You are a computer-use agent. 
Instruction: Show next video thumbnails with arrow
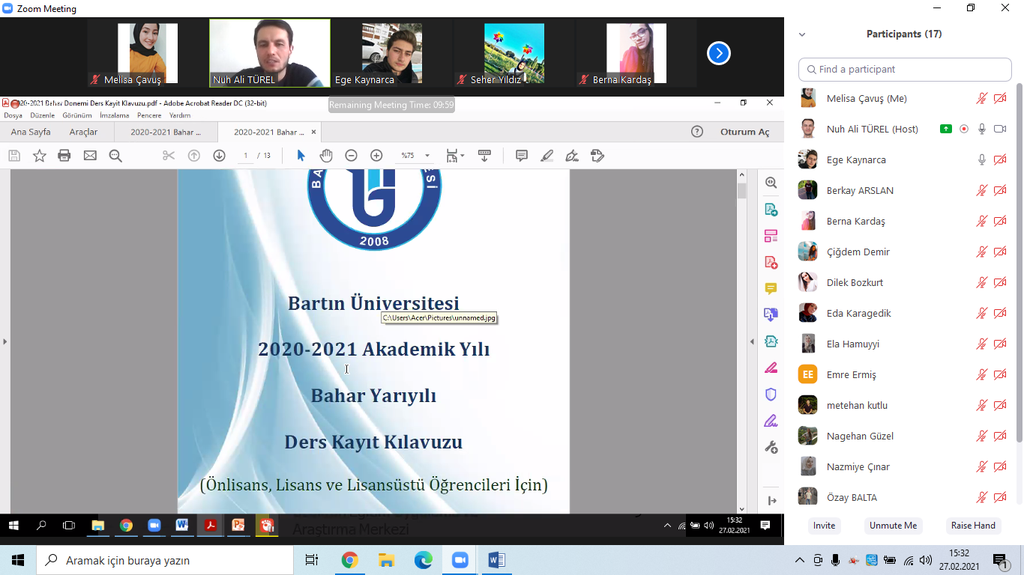[718, 53]
